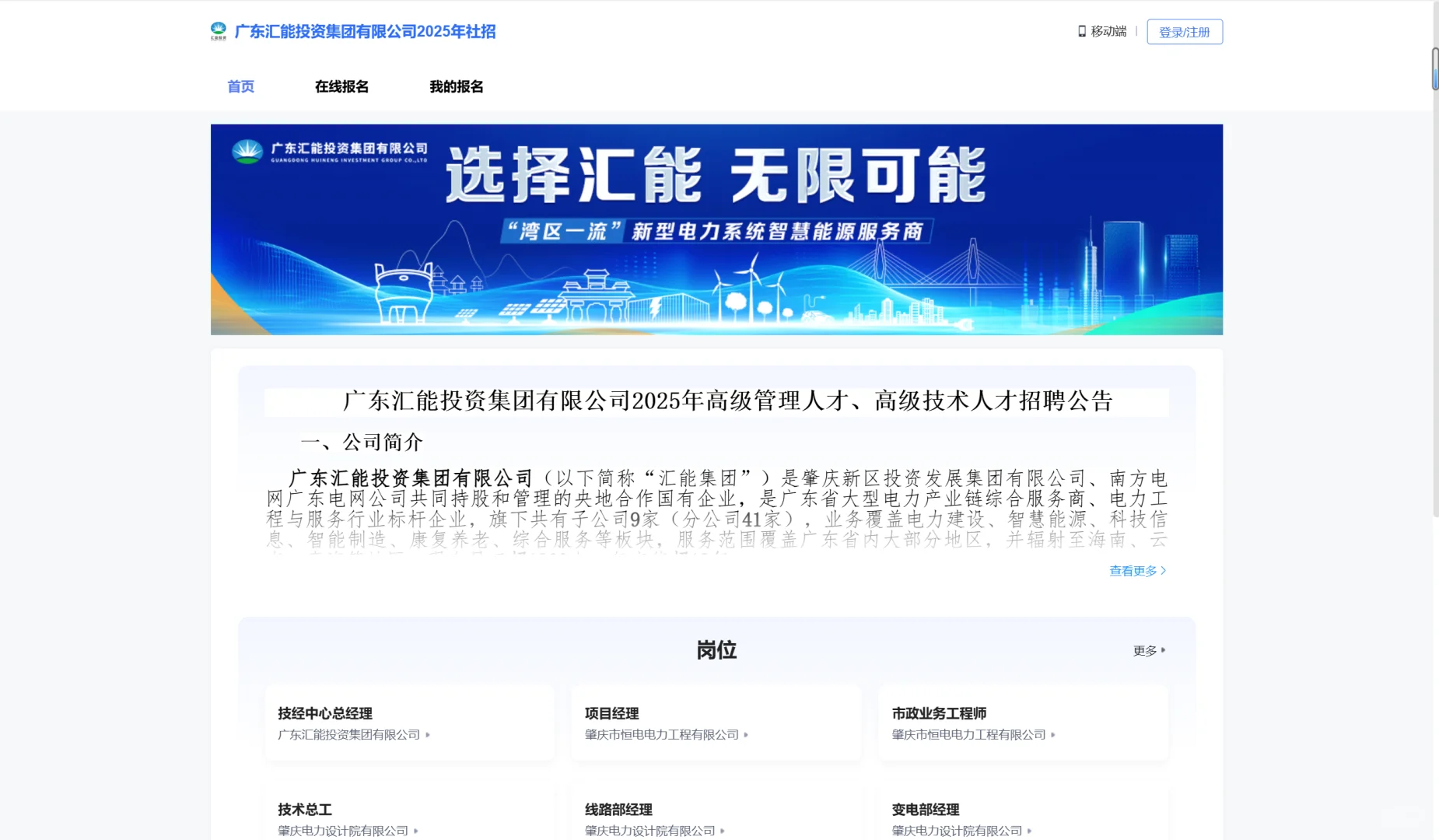Click arrow beside 肇庆电力设计院 under 线路部经理
Viewport: 1439px width, 840px height.
pos(723,831)
